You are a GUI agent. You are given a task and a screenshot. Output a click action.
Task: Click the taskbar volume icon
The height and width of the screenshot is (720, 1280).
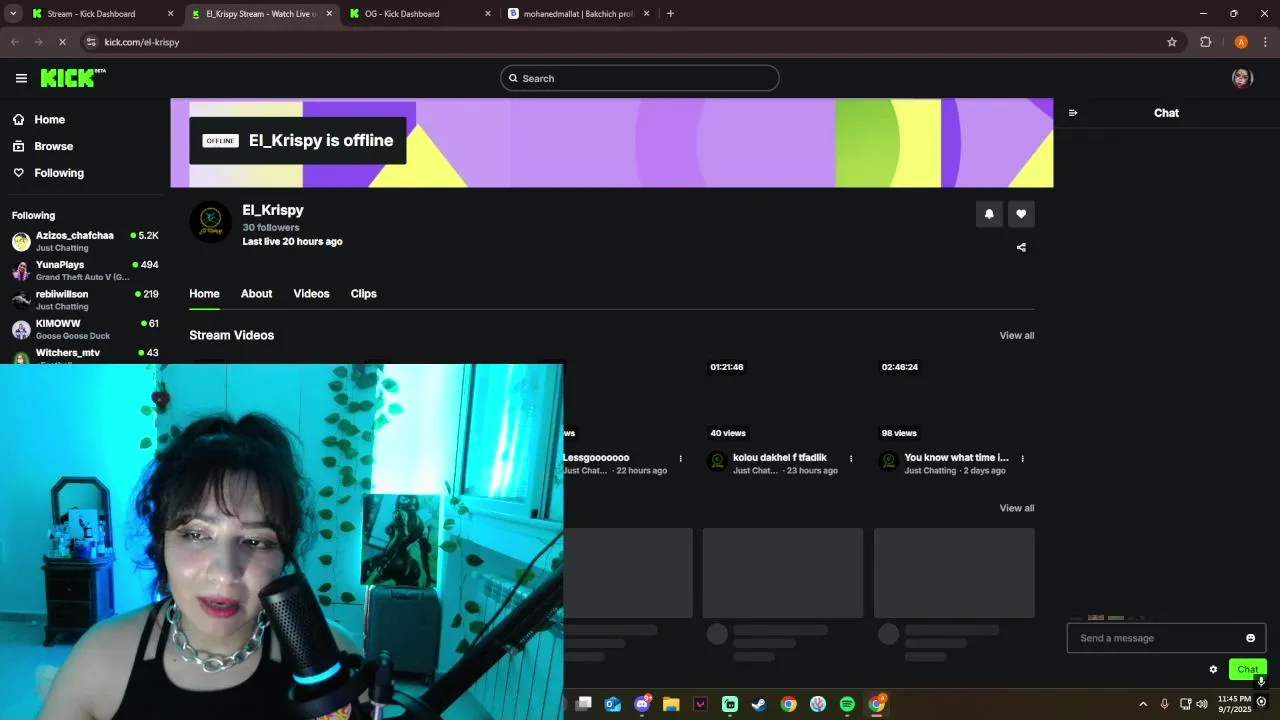point(1202,704)
